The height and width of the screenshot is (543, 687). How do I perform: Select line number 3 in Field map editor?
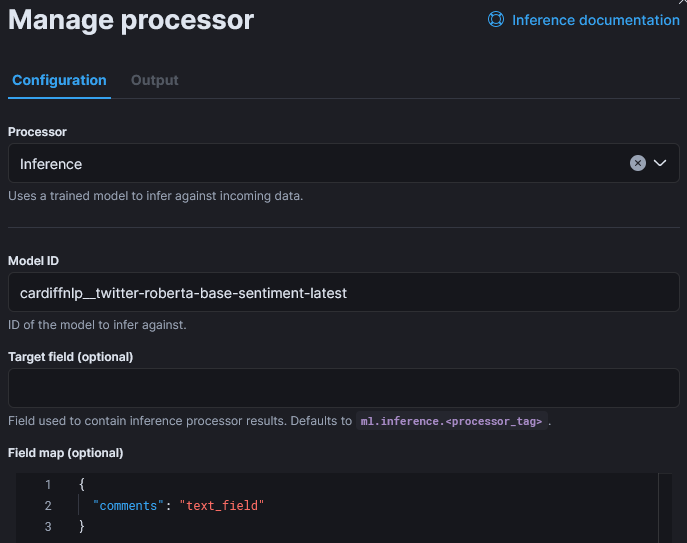(47, 526)
